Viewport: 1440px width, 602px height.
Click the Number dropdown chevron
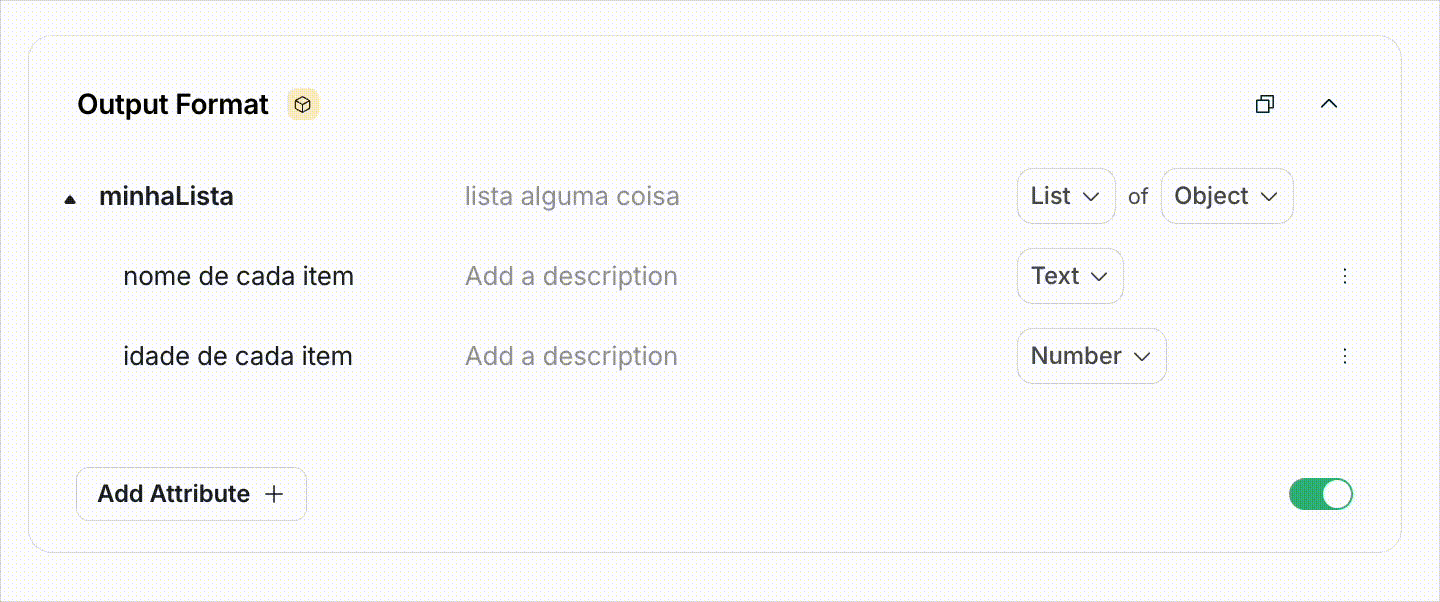coord(1144,356)
